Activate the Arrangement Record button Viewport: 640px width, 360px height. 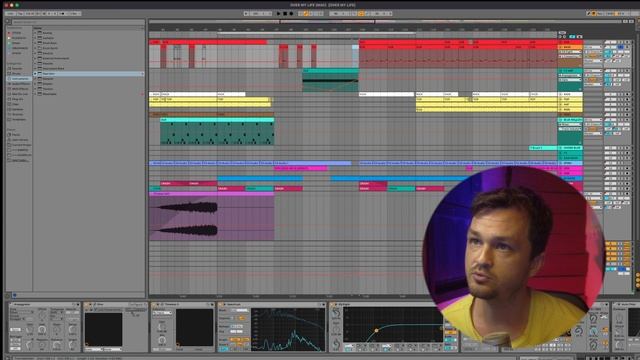(x=291, y=13)
